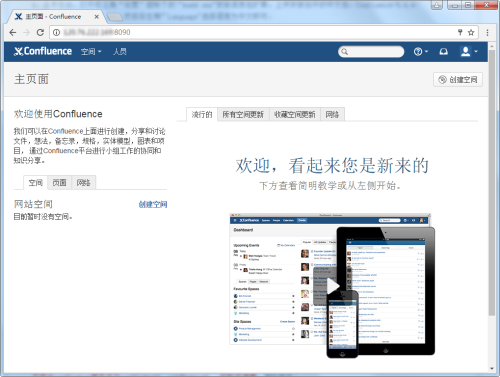
Task: Reload the page with refresh icon
Action: coord(40,32)
